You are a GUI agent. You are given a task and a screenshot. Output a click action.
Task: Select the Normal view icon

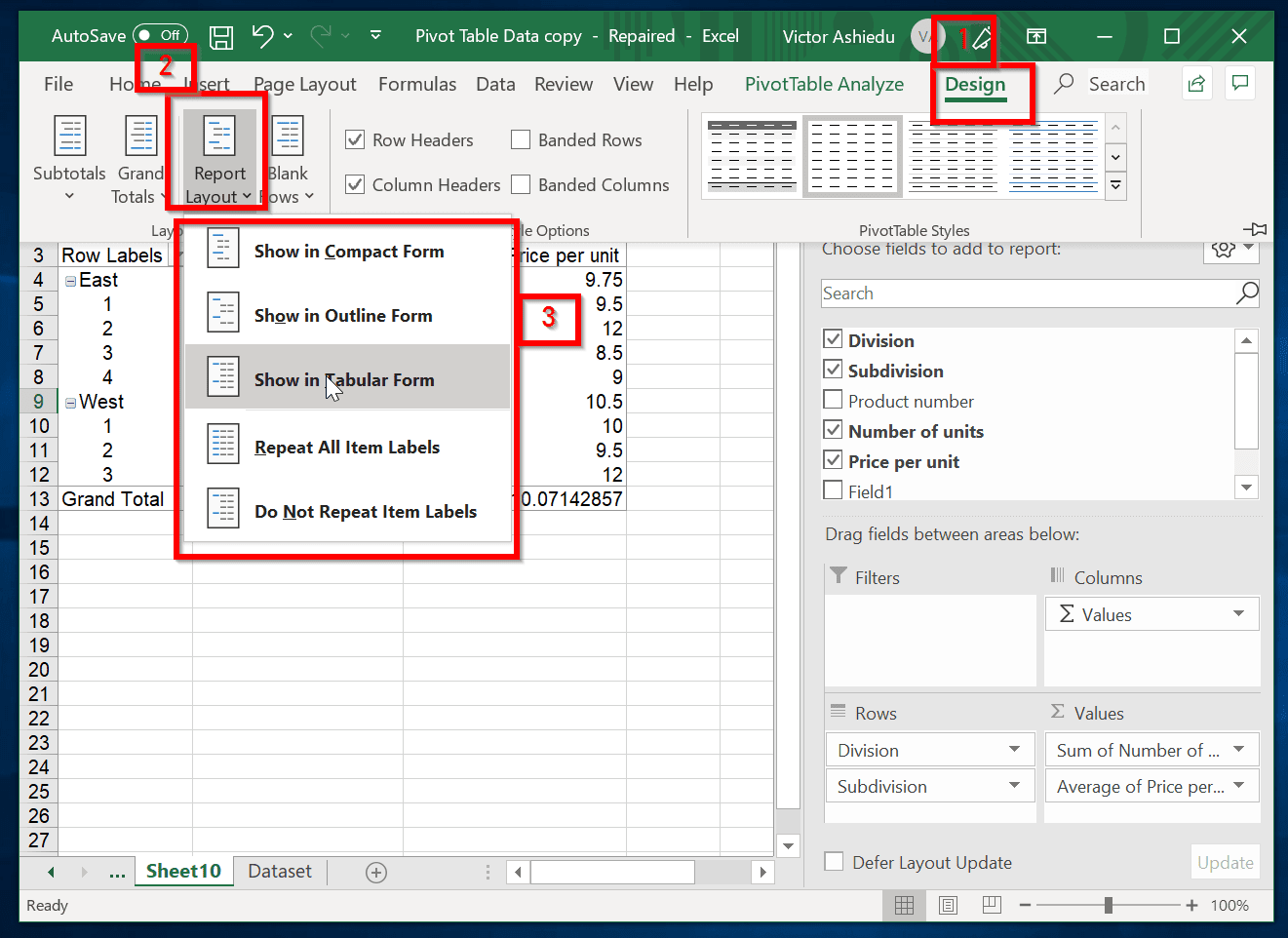(x=904, y=905)
